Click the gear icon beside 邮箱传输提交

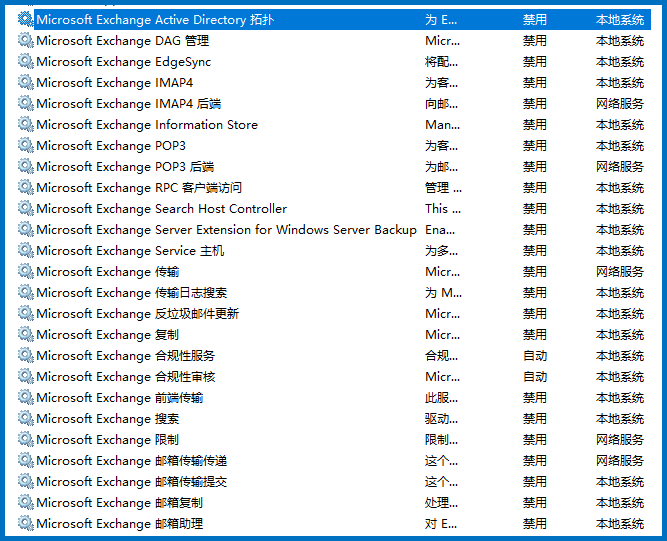26,481
